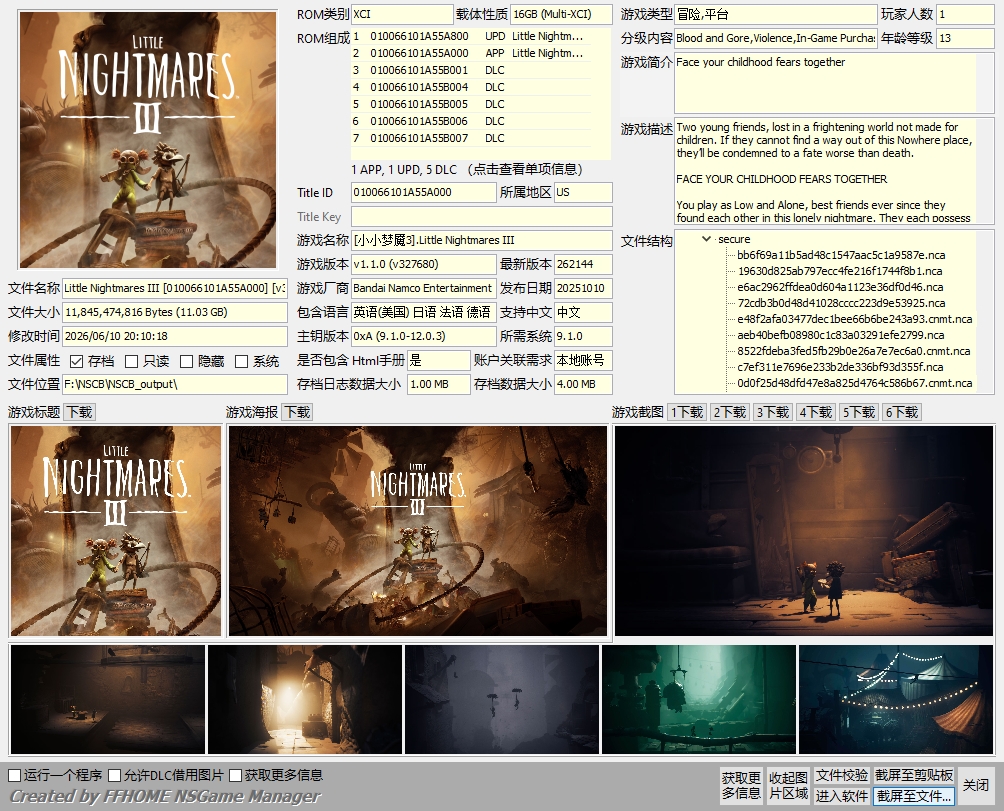Select file e48f2afa03477dec1bee66b6be243a93.cnmt.nca
The height and width of the screenshot is (811, 1004).
[x=855, y=319]
